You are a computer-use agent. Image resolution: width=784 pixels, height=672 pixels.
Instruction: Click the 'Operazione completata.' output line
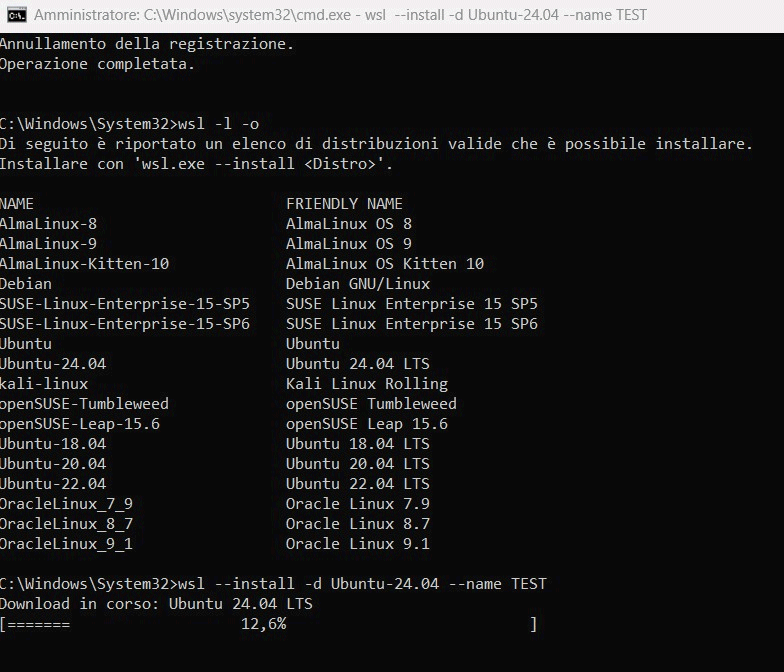tap(97, 64)
